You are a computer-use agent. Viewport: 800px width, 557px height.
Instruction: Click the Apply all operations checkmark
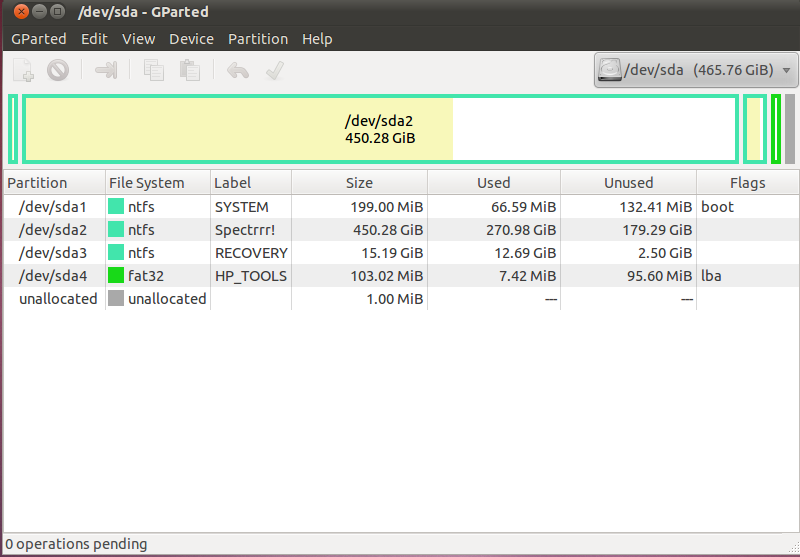pyautogui.click(x=274, y=70)
